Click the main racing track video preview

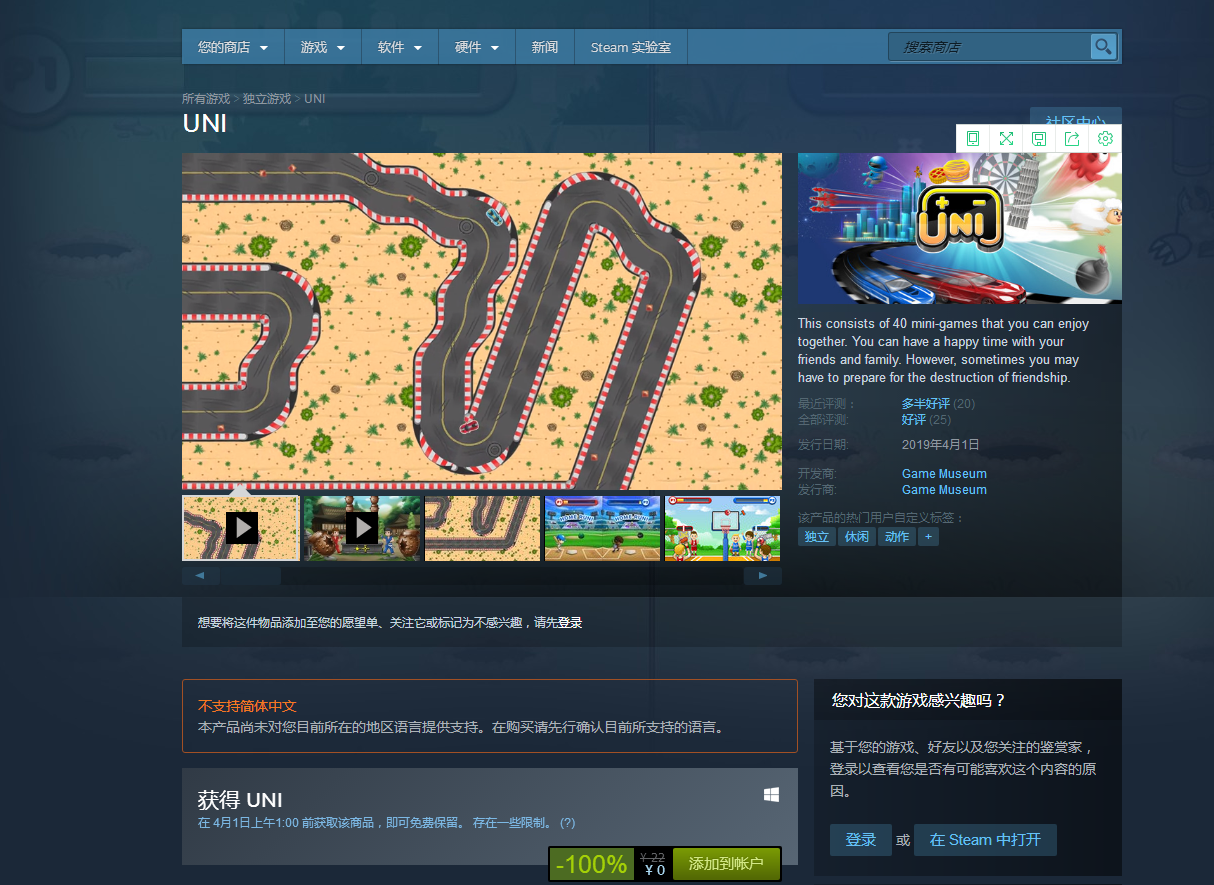coord(482,321)
